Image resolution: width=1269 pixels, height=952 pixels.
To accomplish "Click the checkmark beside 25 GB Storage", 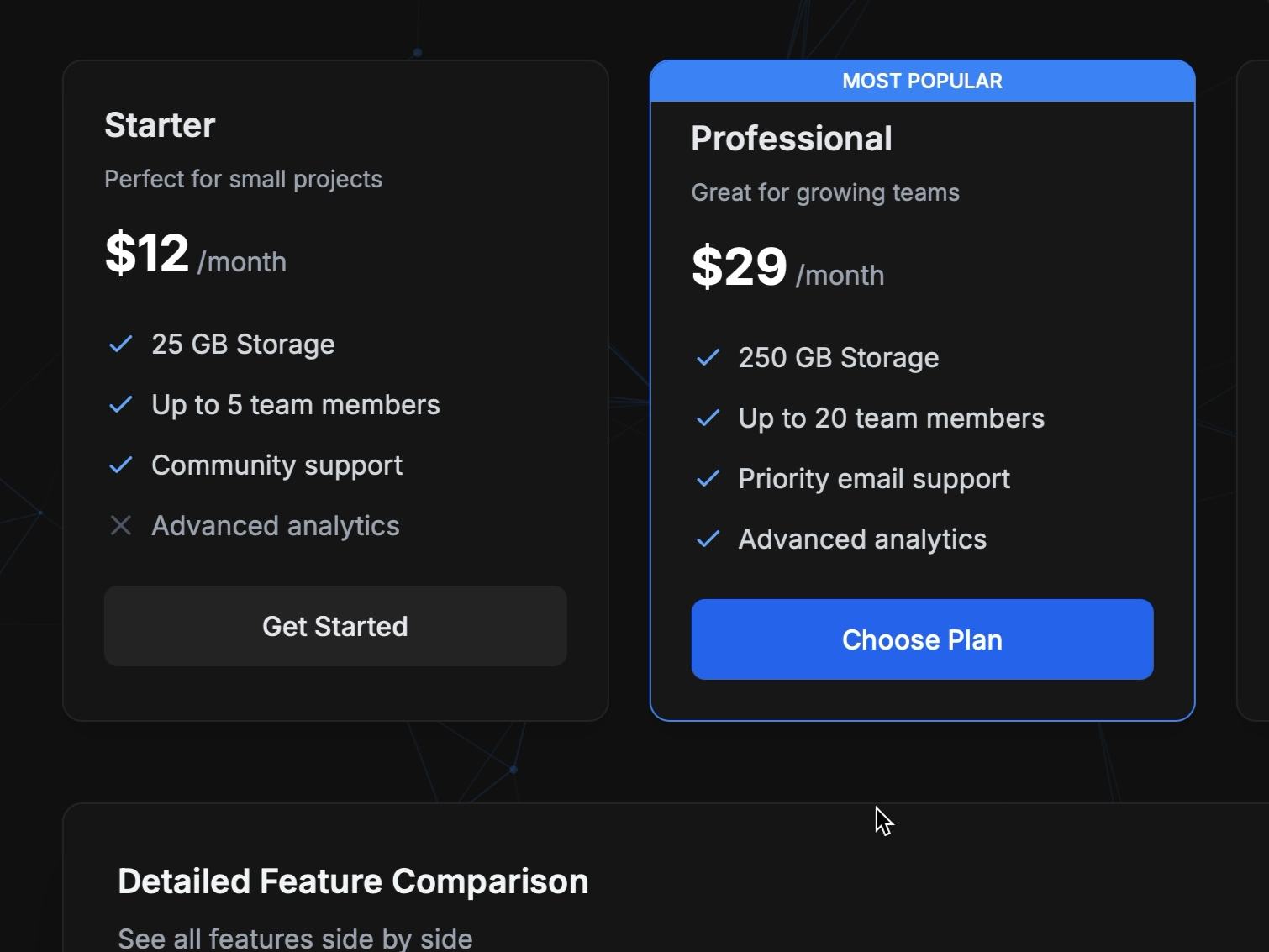I will 120,344.
